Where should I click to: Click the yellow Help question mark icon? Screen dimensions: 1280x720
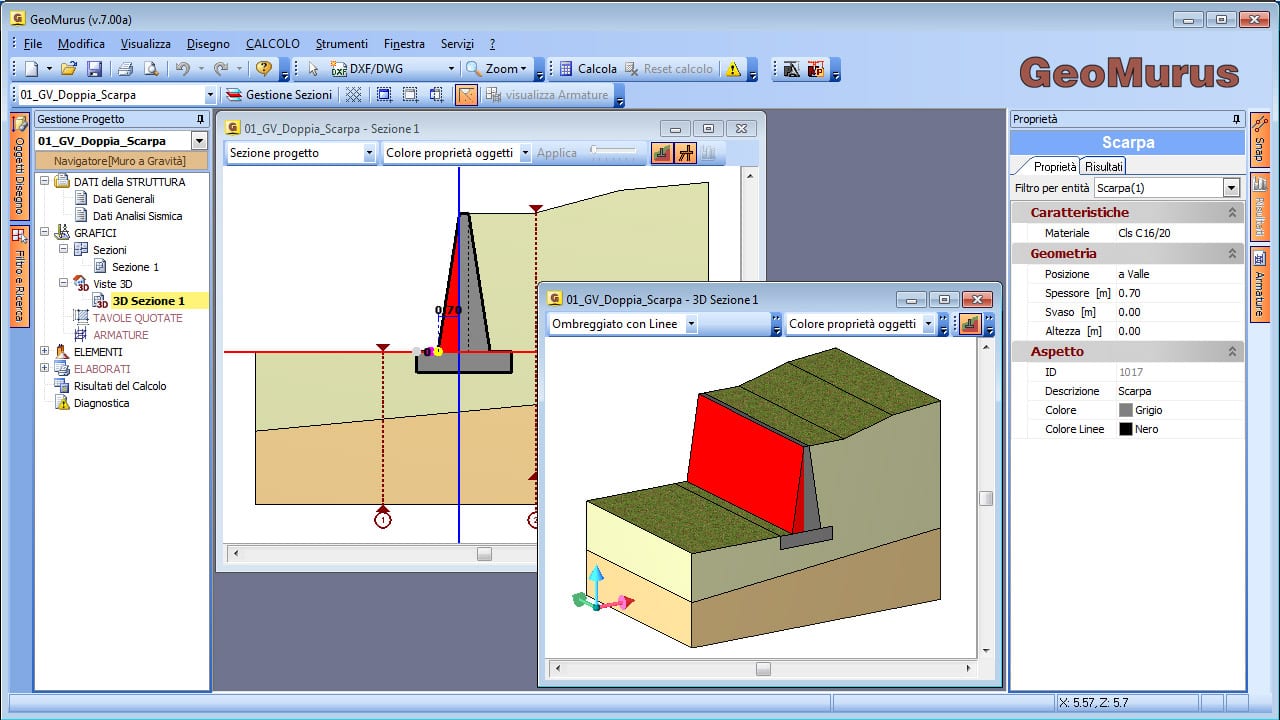[263, 69]
